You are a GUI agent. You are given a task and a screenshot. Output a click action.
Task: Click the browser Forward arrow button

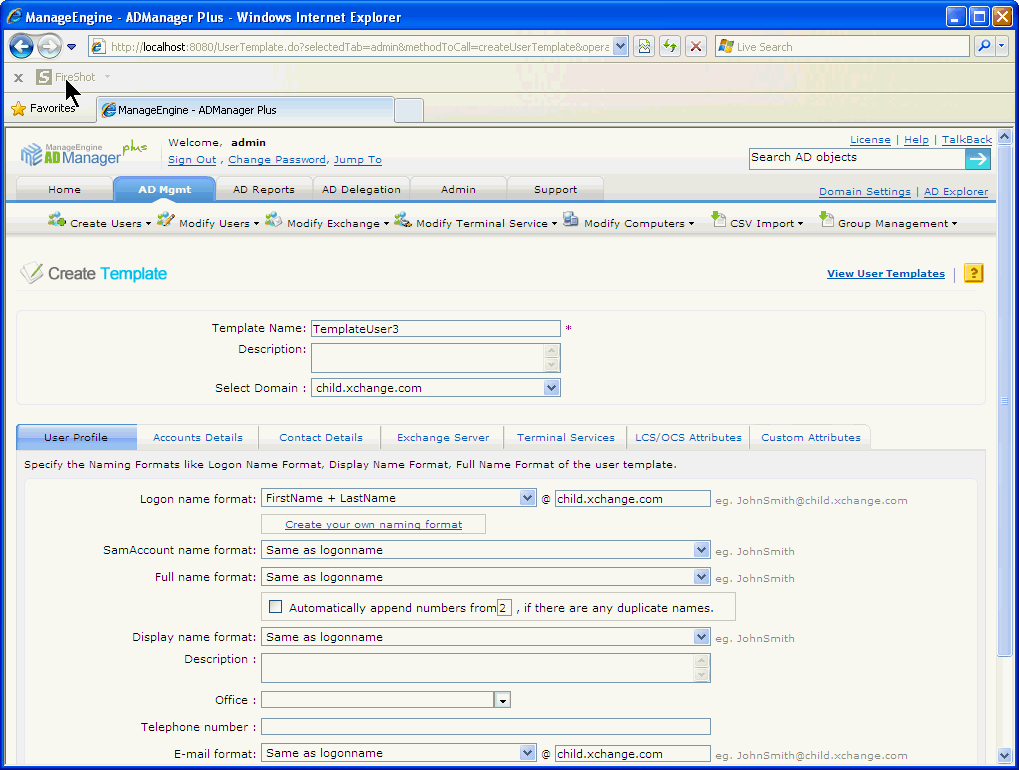tap(49, 46)
